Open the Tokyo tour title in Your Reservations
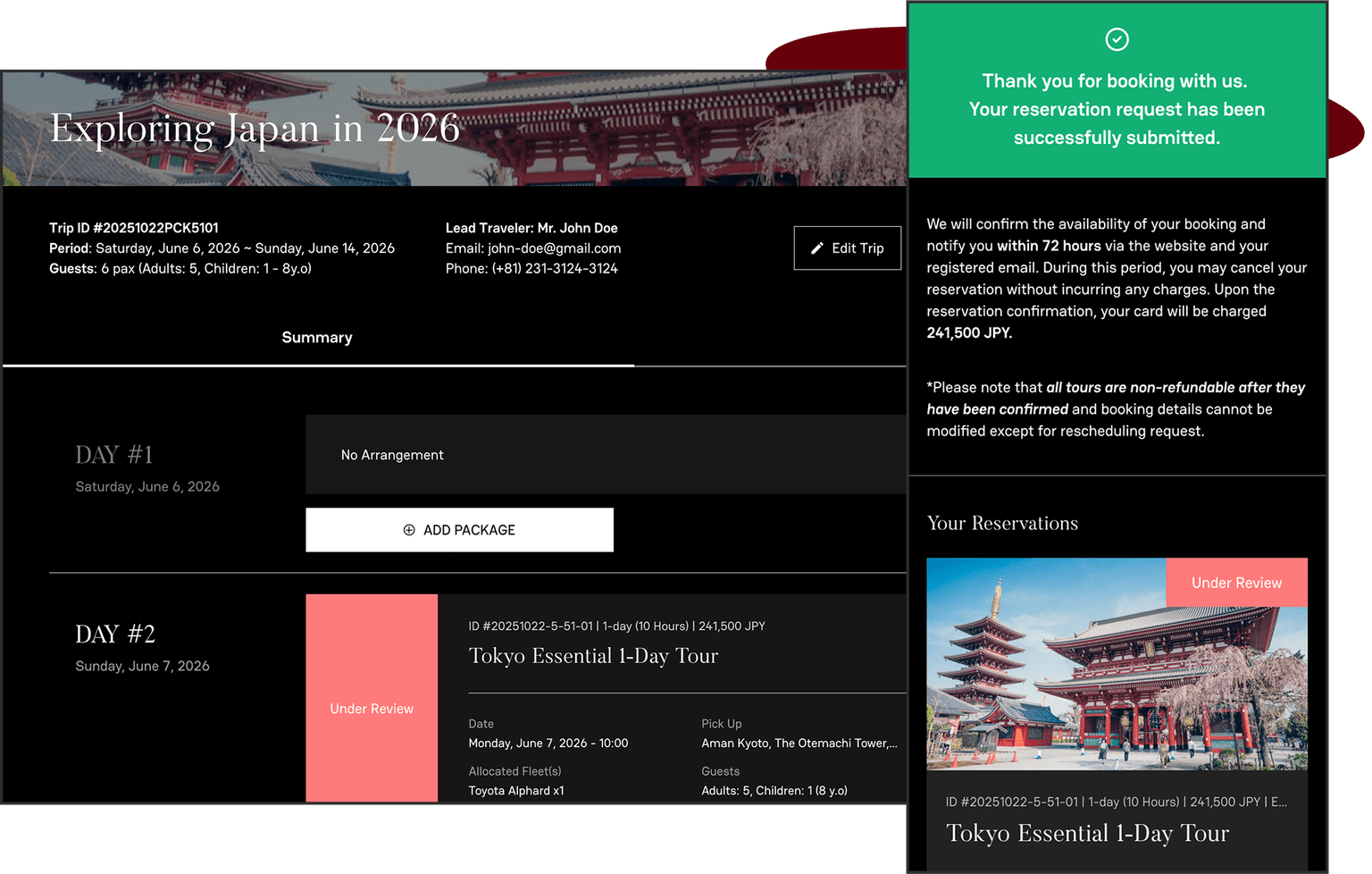 click(x=1087, y=833)
